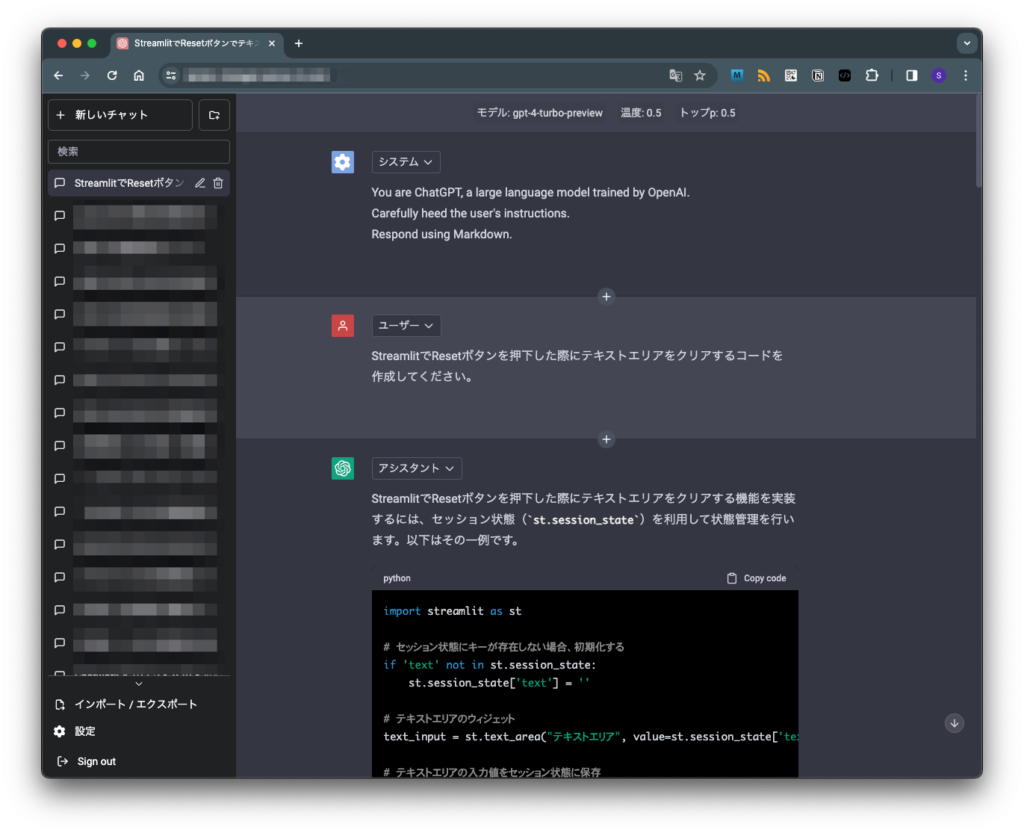
Task: Open the tab search chevron dropdown
Action: click(967, 44)
